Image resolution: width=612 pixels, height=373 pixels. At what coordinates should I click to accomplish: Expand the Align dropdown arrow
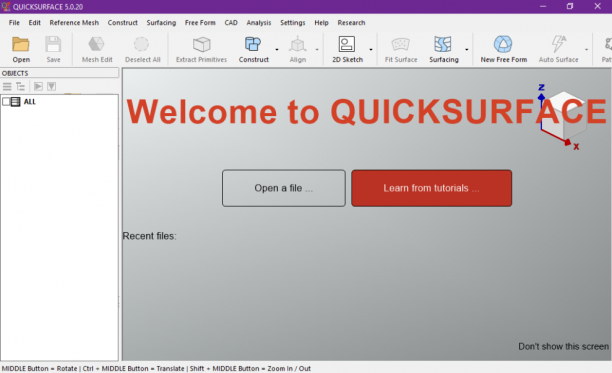pyautogui.click(x=317, y=50)
